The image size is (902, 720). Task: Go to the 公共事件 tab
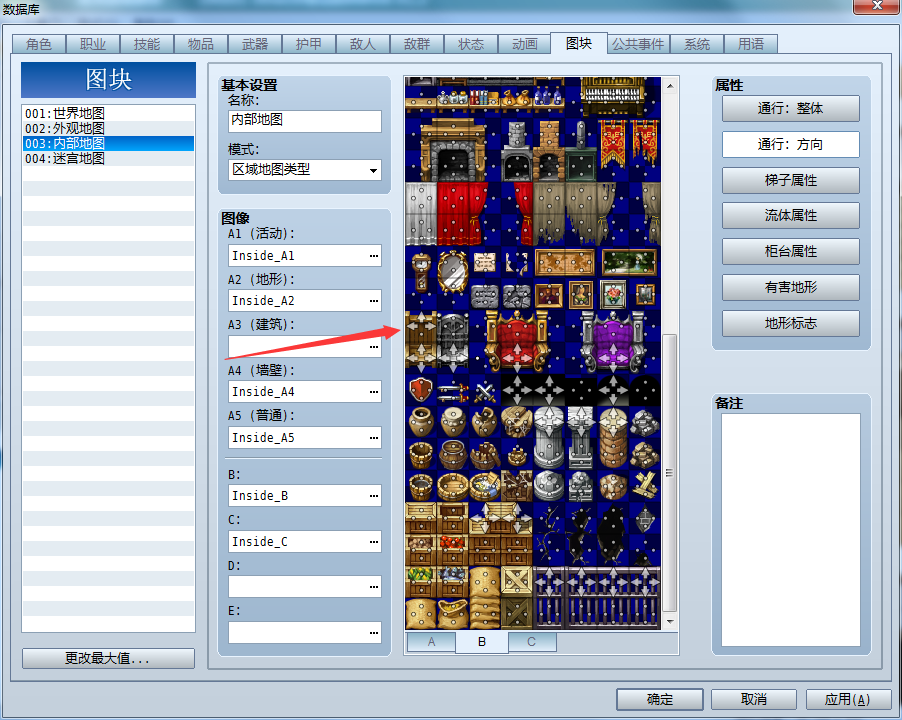[638, 44]
